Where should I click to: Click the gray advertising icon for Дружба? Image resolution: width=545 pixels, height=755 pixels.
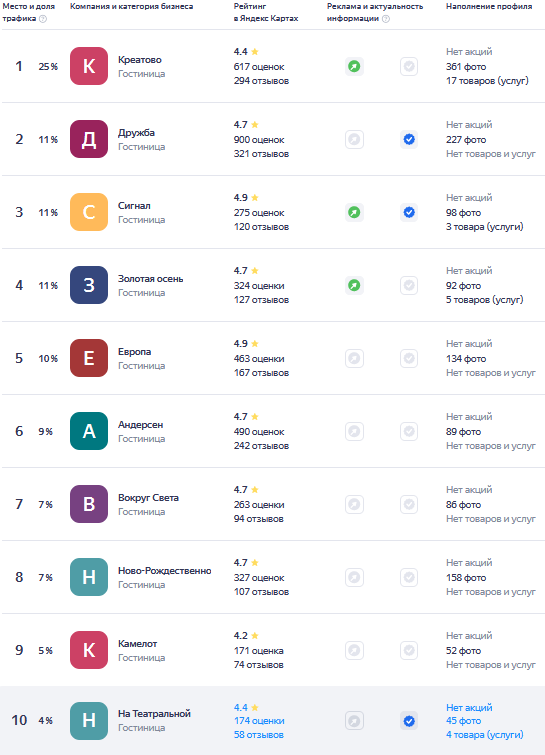coord(354,140)
